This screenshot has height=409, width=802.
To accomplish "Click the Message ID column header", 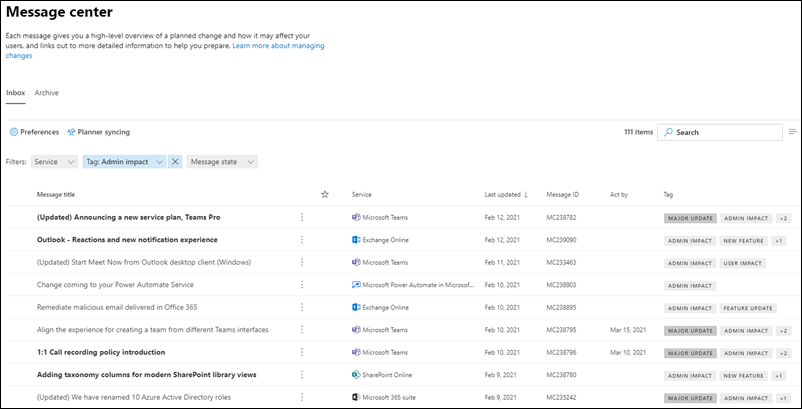I will (x=563, y=195).
